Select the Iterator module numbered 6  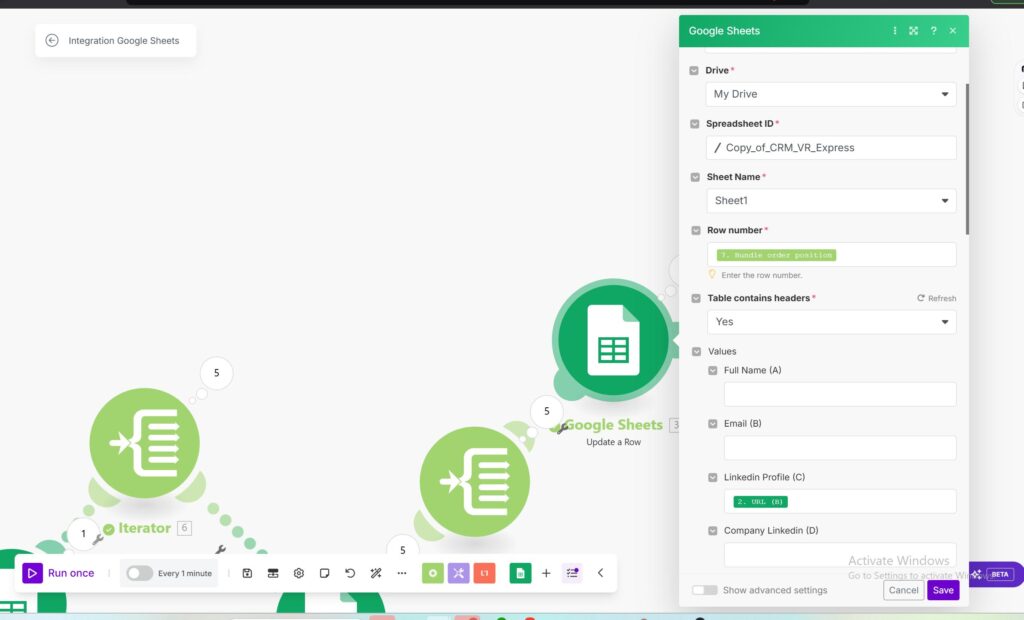[x=144, y=443]
